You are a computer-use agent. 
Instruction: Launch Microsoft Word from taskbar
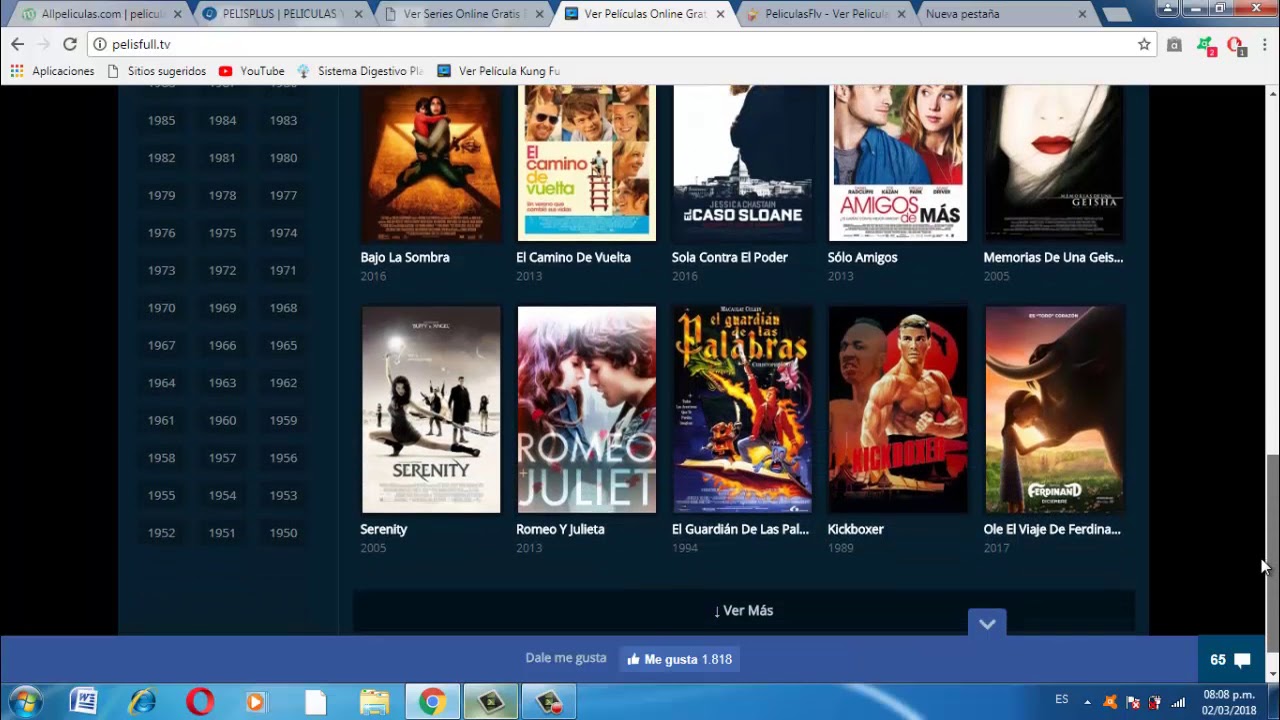pos(83,702)
